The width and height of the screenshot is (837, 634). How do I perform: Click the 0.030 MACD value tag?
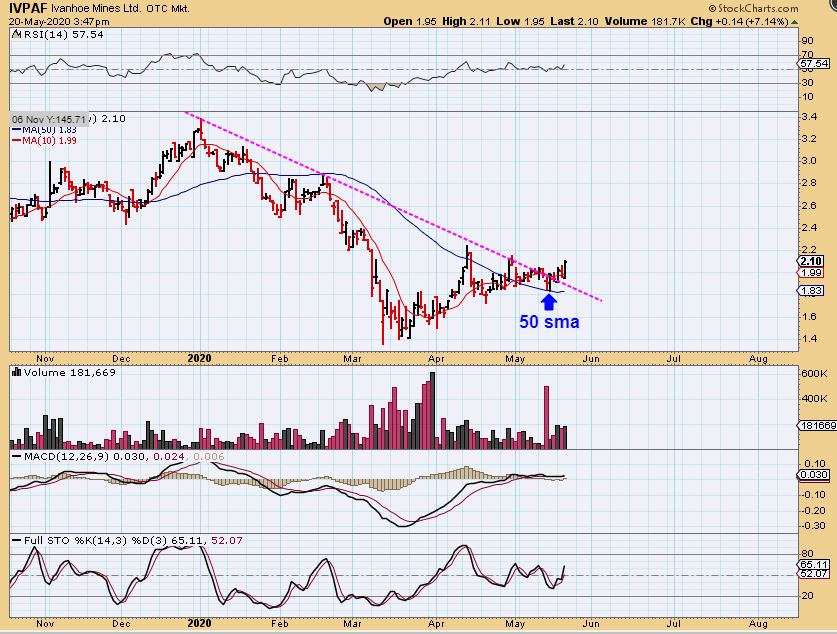click(x=814, y=474)
